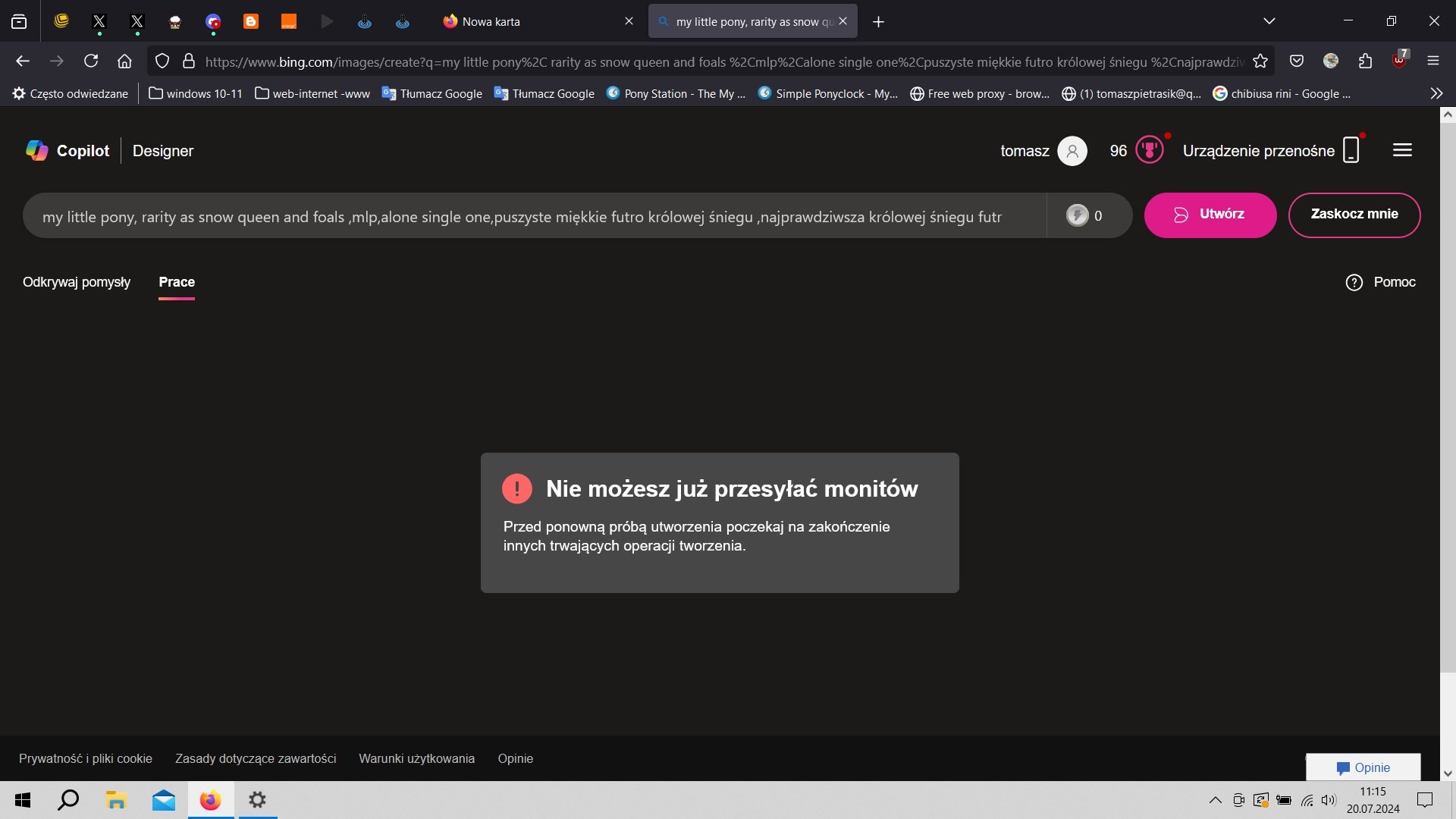Click the Zaskocz mnie button

[1354, 215]
